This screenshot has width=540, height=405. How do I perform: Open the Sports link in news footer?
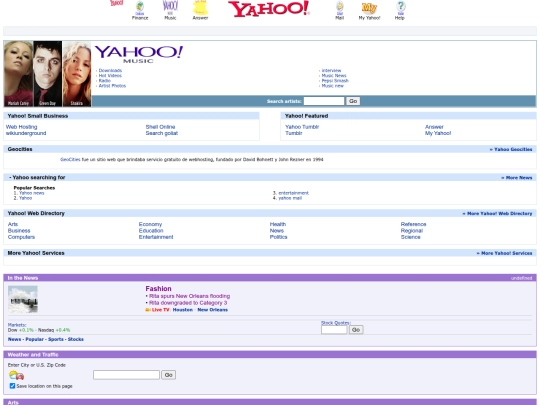(56, 339)
